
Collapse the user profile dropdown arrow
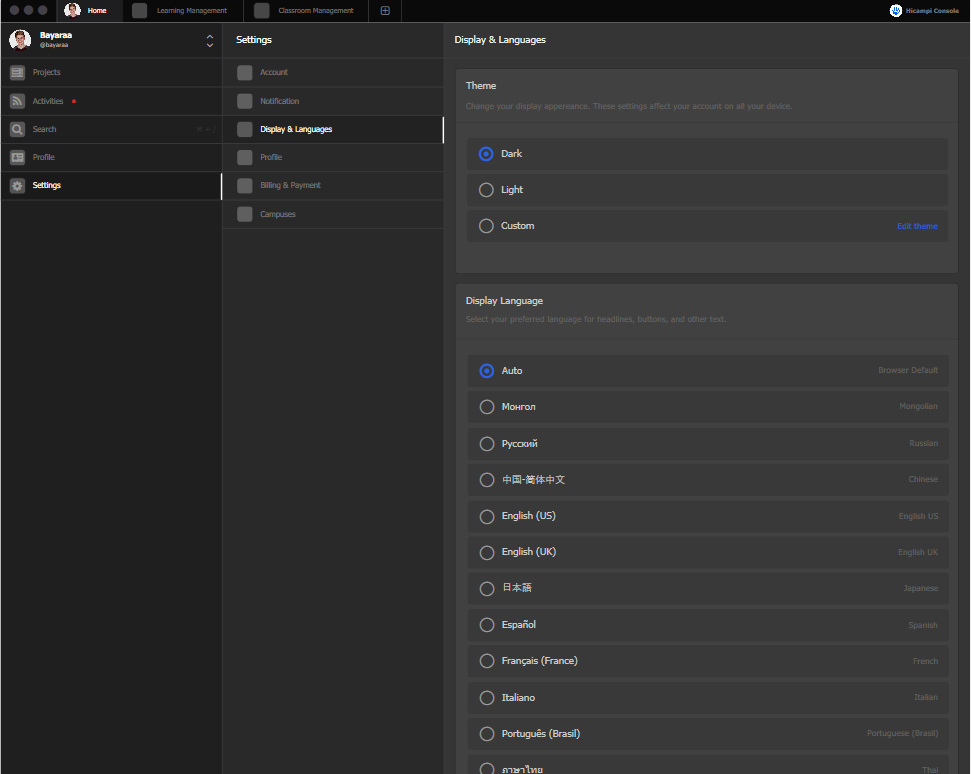tap(209, 45)
